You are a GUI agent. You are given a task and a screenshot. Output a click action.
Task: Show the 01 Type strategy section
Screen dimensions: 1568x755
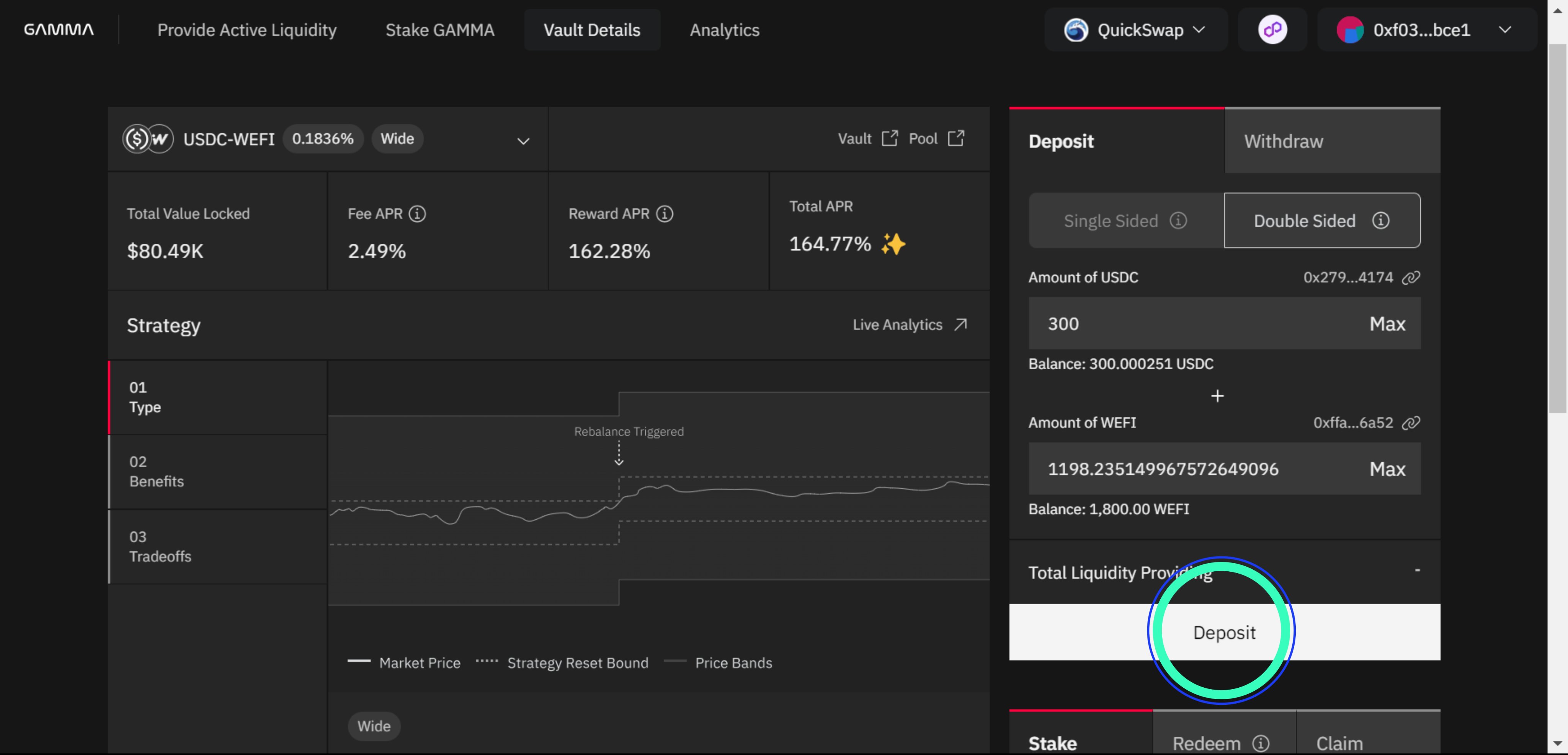(x=217, y=397)
